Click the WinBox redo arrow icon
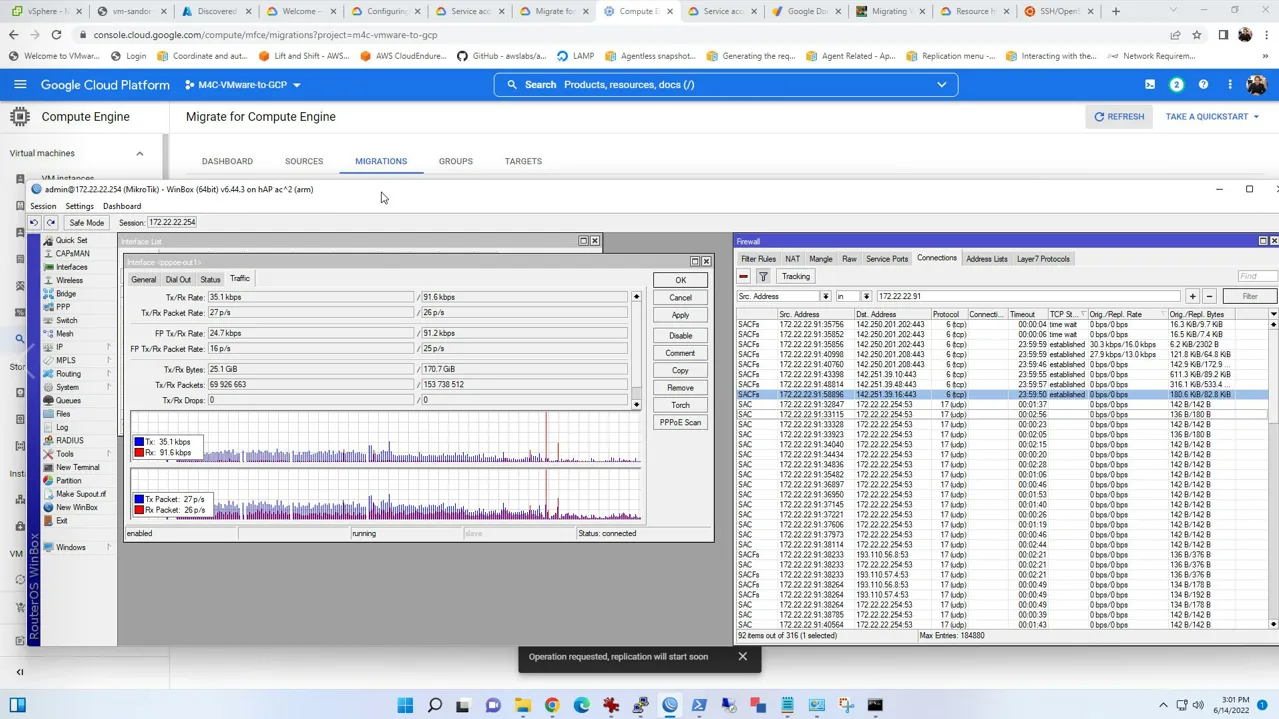This screenshot has height=719, width=1279. (x=51, y=223)
